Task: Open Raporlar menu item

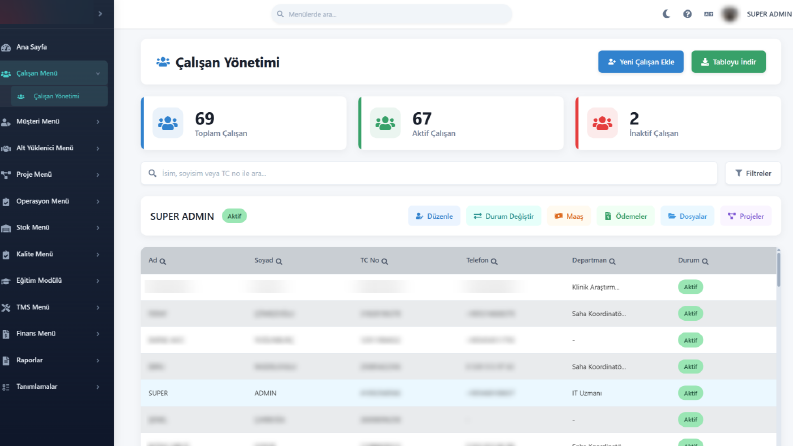Action: [x=54, y=360]
